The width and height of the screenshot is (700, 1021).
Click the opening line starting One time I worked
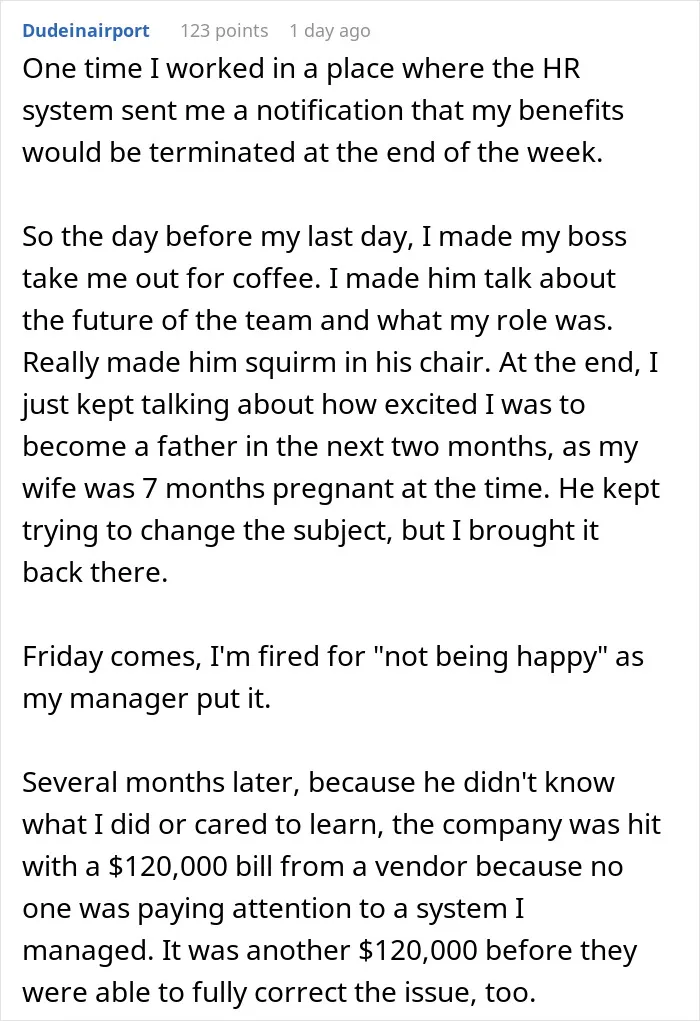click(301, 69)
